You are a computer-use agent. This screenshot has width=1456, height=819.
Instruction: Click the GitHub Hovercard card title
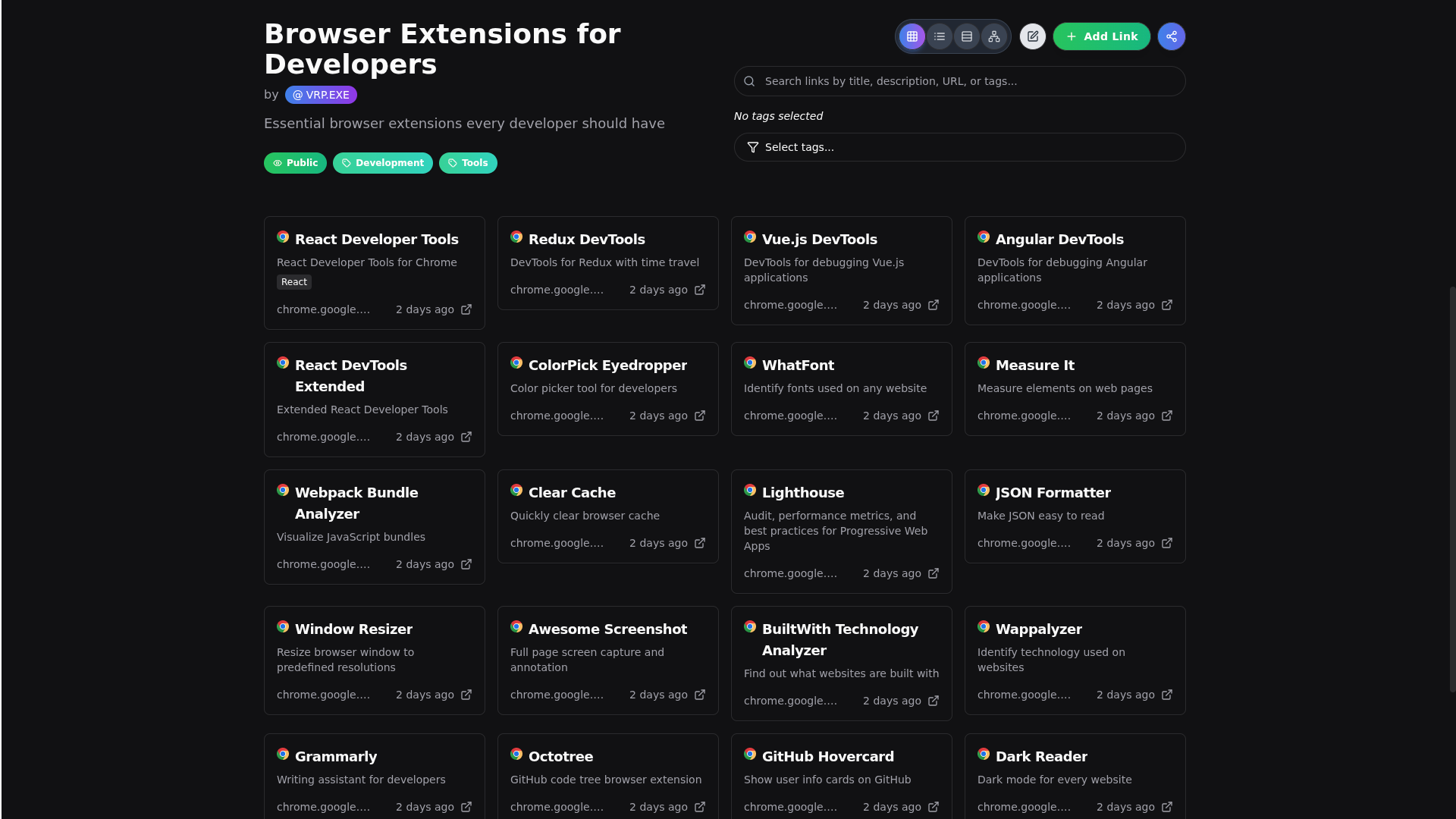point(828,757)
